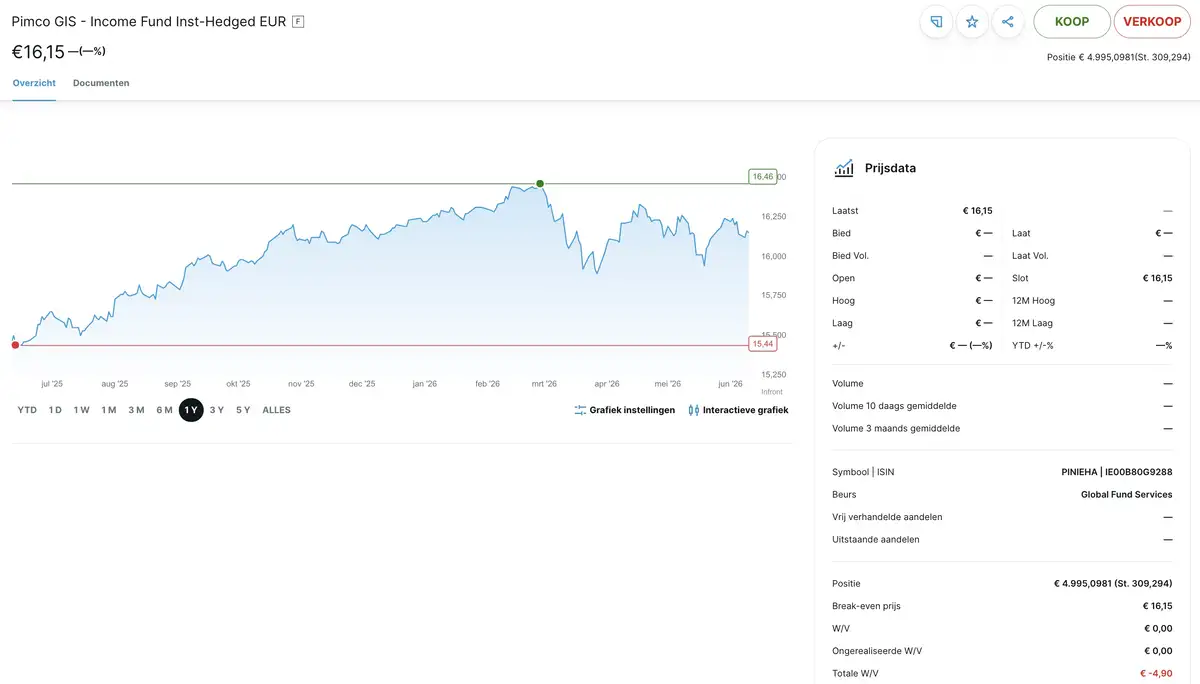
Task: Click the VERKOOP sell button
Action: [x=1152, y=21]
